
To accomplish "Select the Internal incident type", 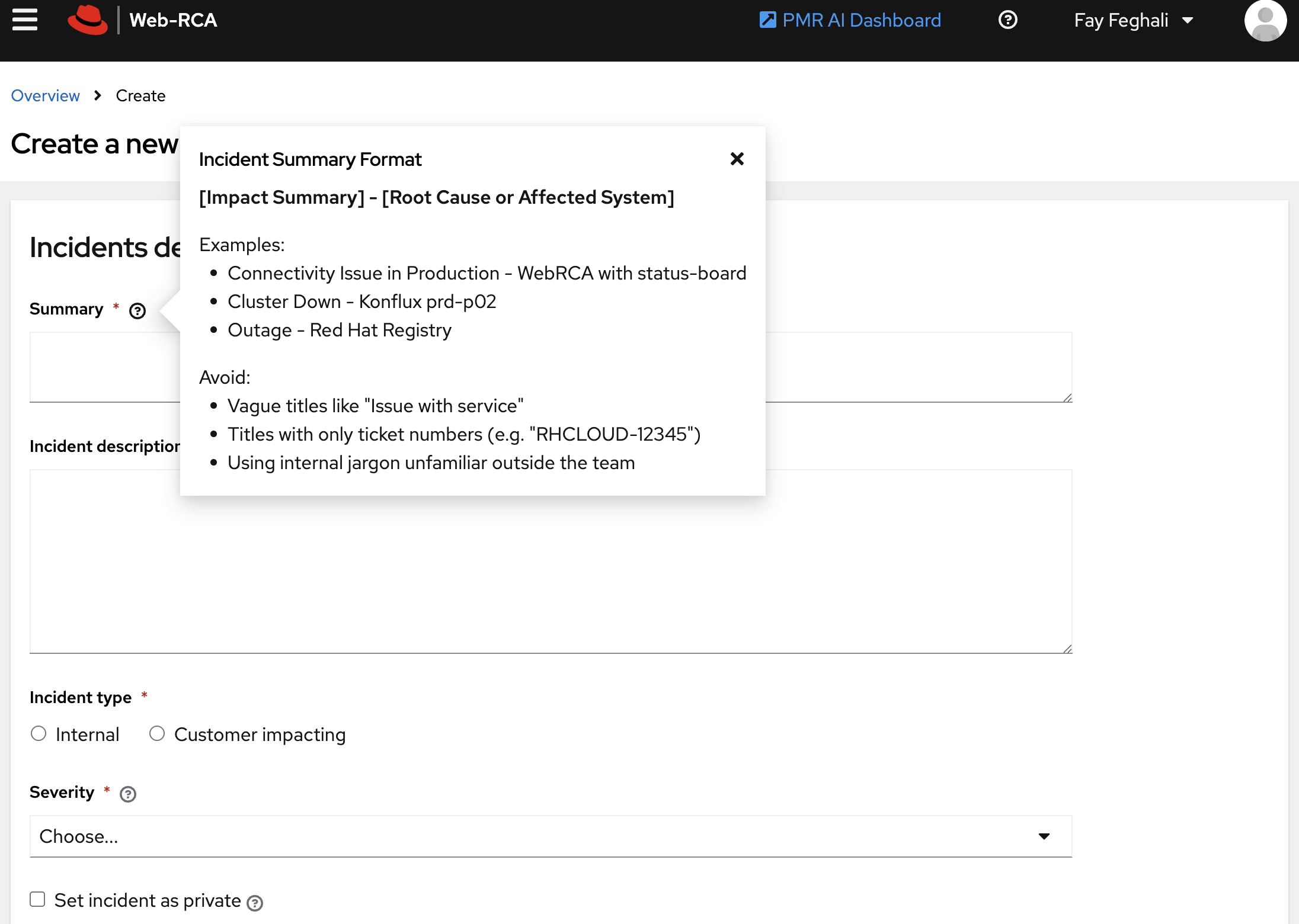I will 39,733.
